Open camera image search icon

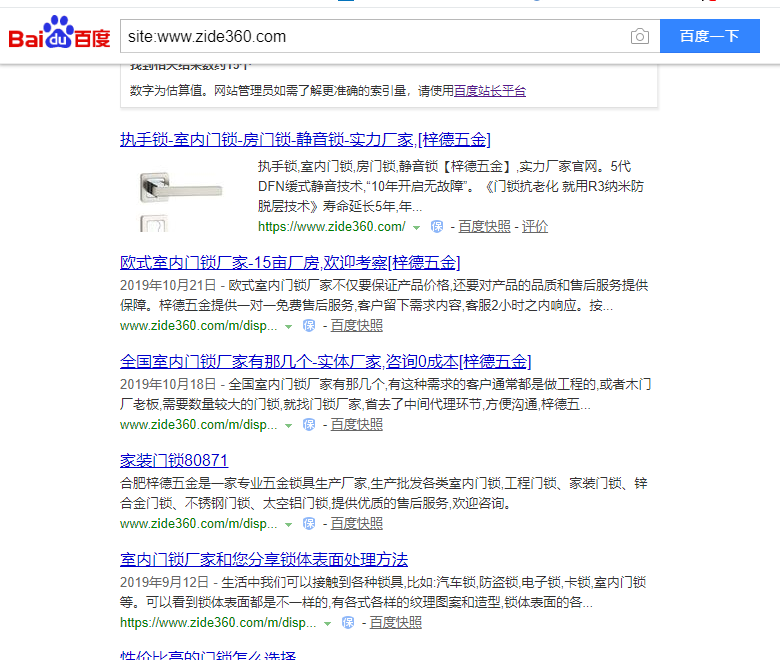pos(640,36)
